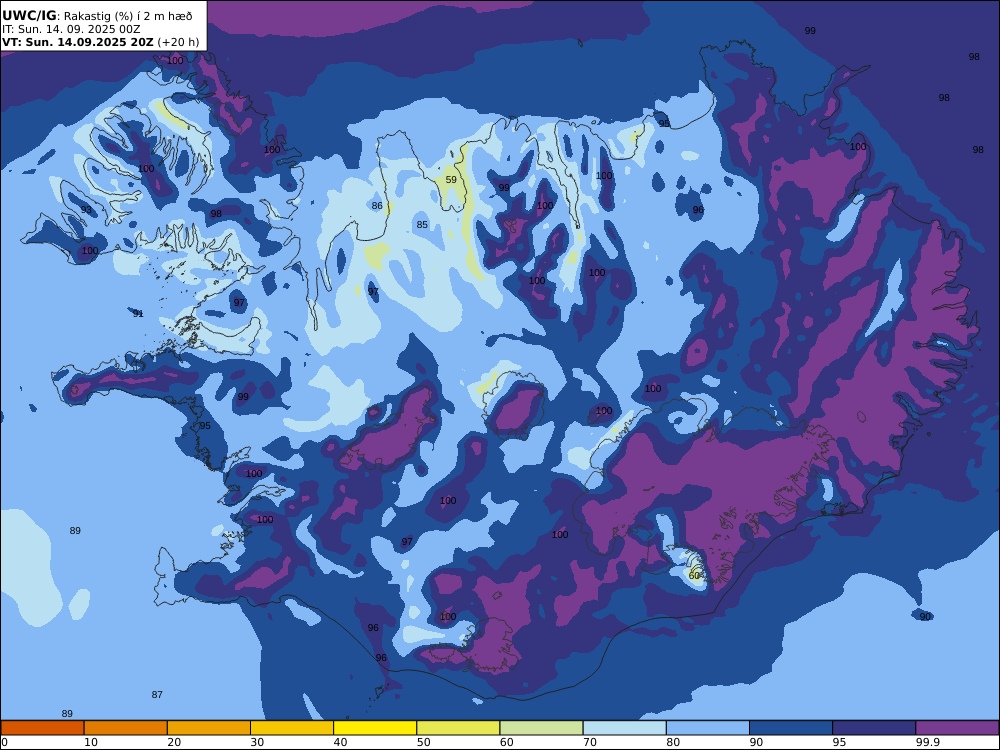
Task: Select the 'IT: Sun. 14. 09. 2025 00Z' line
Action: 71,29
